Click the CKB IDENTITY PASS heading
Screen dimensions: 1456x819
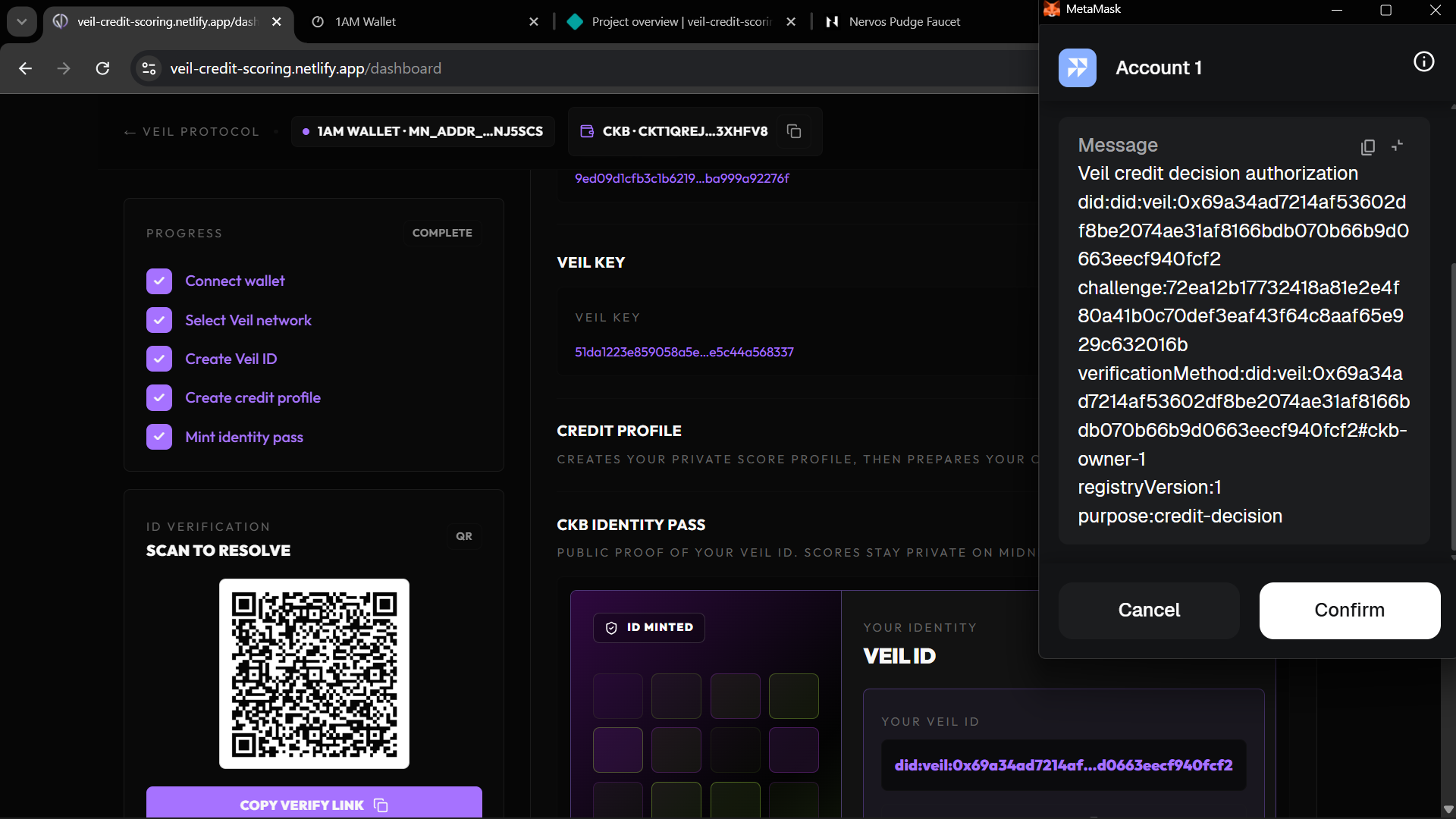[631, 525]
